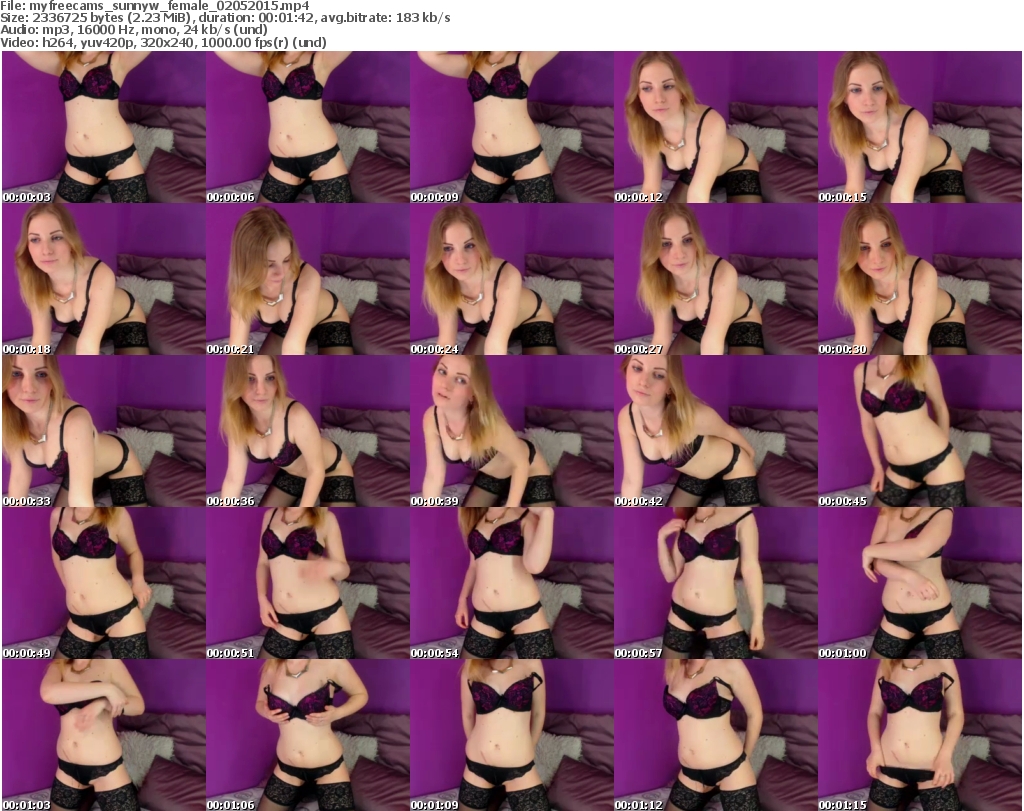Select the thumbnail stamped 00:01:00
Viewport: 1024px width, 811px height.
[920, 584]
